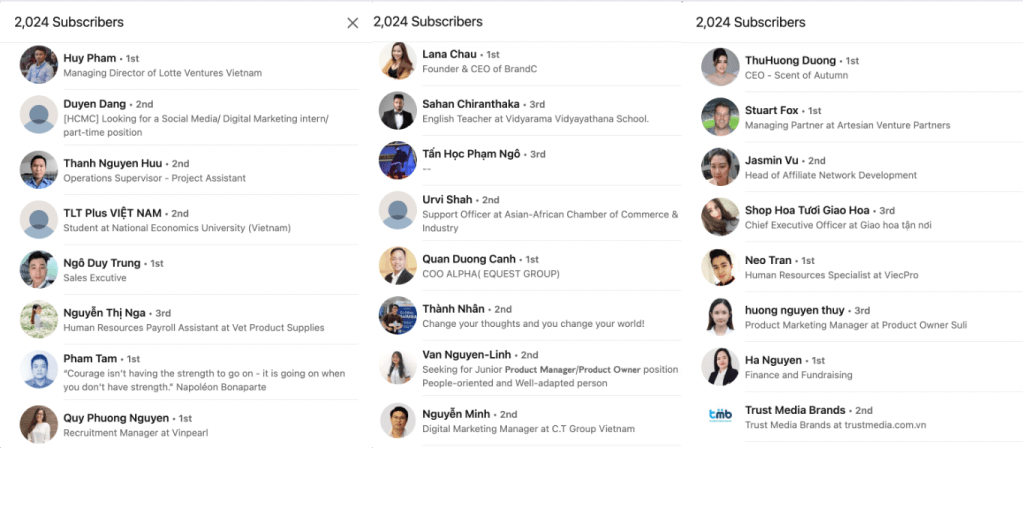
Task: Click Huy Pham's profile photo
Action: point(39,65)
